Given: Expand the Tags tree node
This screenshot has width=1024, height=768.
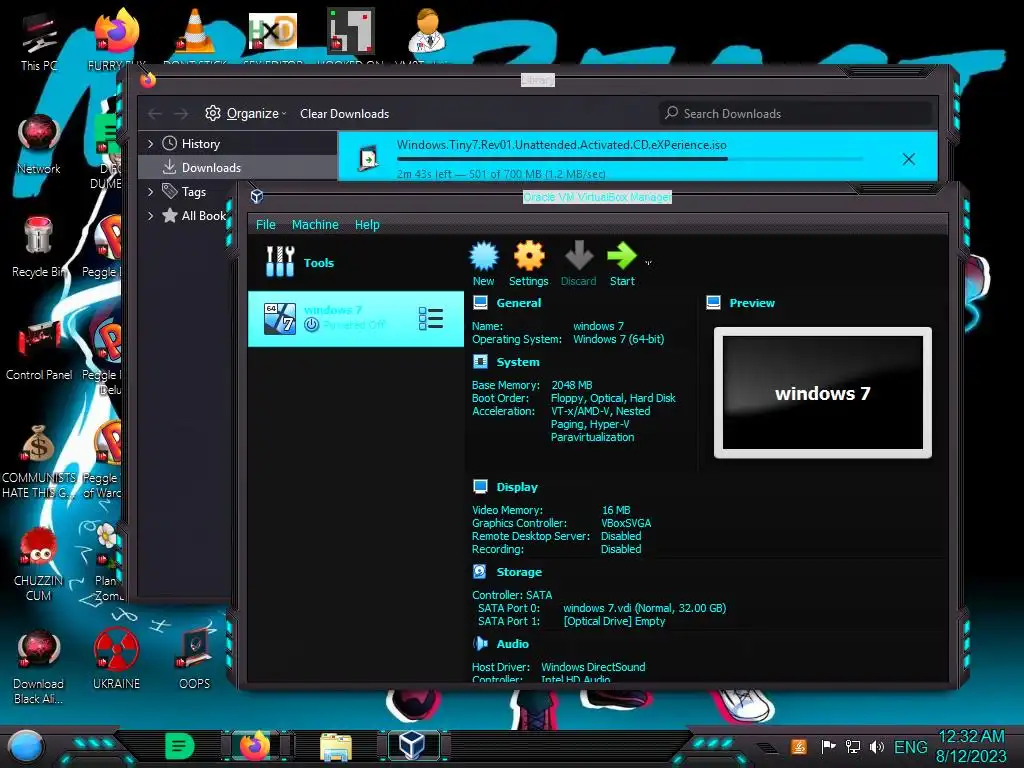Looking at the screenshot, I should pos(151,192).
